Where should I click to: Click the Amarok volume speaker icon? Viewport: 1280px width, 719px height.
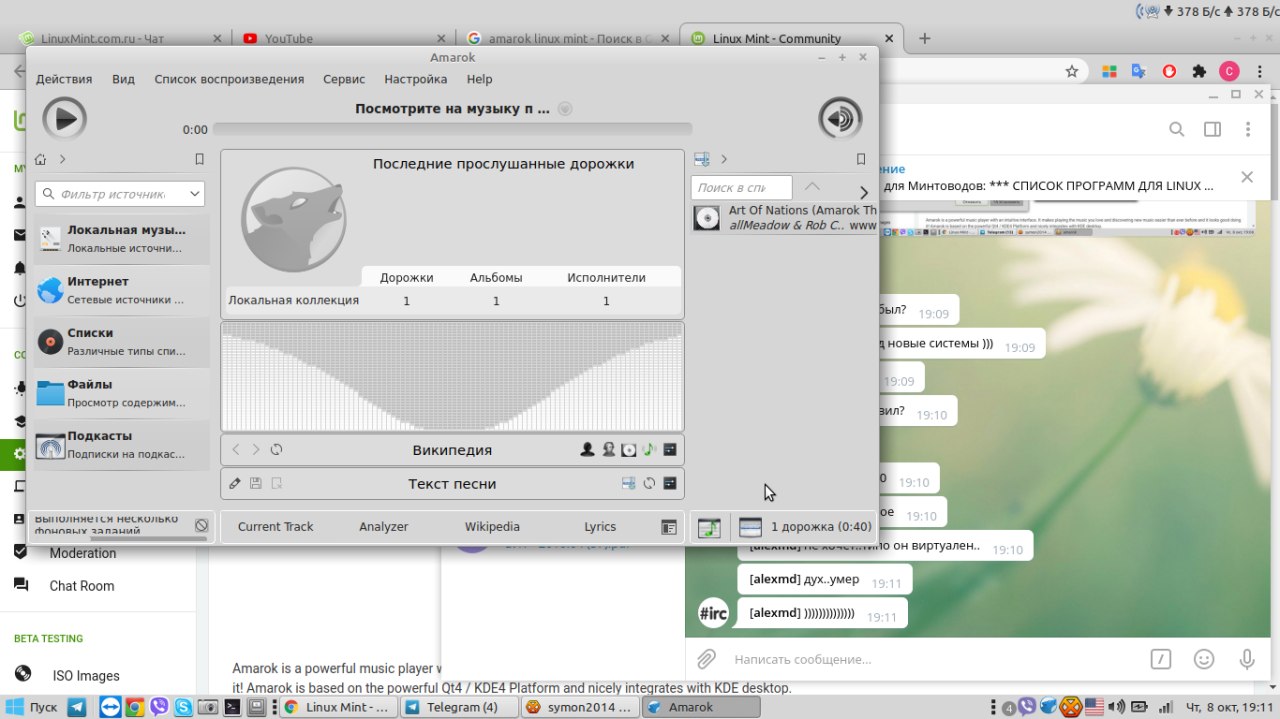click(840, 119)
